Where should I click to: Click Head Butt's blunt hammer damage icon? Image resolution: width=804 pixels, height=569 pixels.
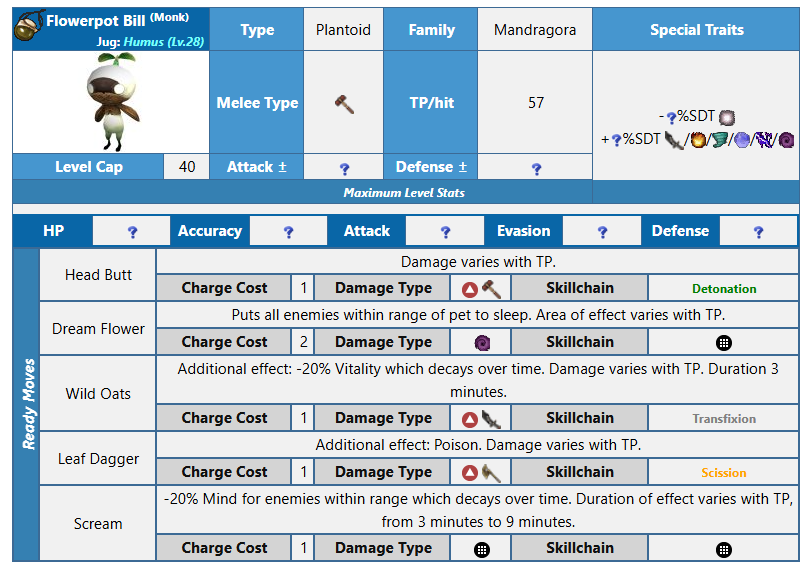(x=491, y=289)
